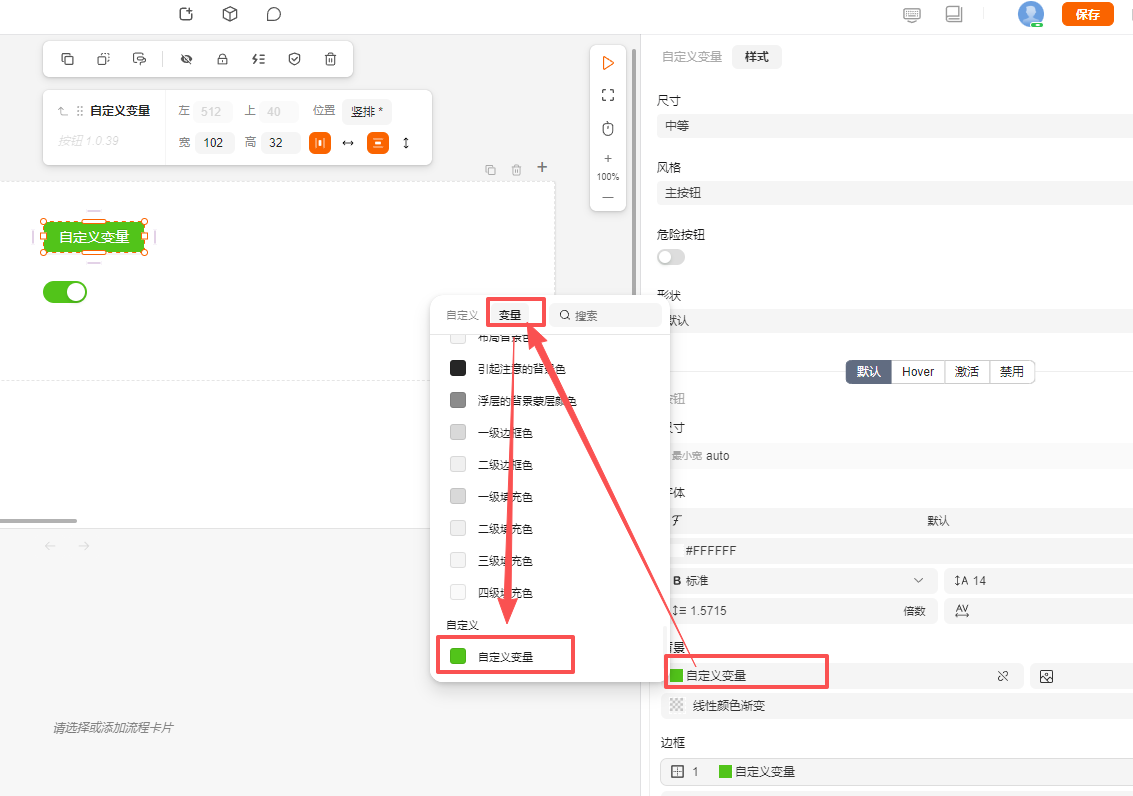The image size is (1133, 796).
Task: Select the 禁用 state button
Action: click(1011, 371)
